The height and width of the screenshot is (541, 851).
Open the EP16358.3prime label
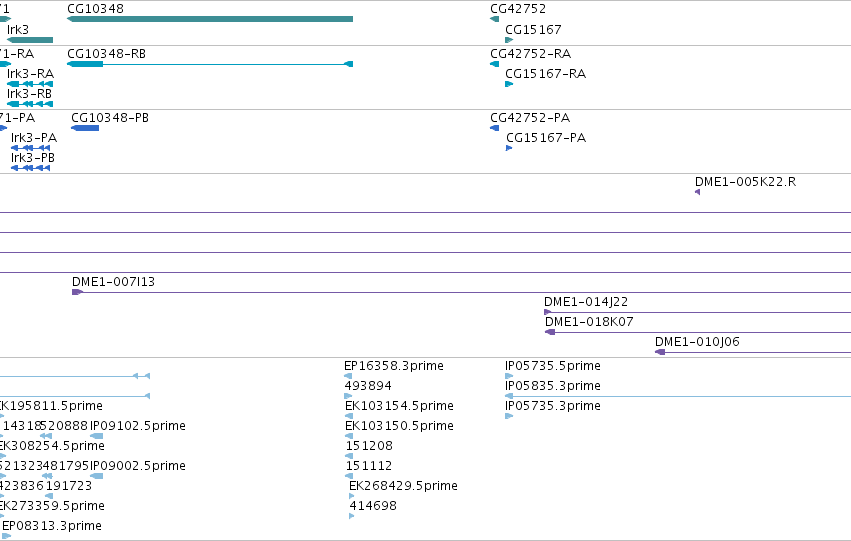click(x=394, y=366)
